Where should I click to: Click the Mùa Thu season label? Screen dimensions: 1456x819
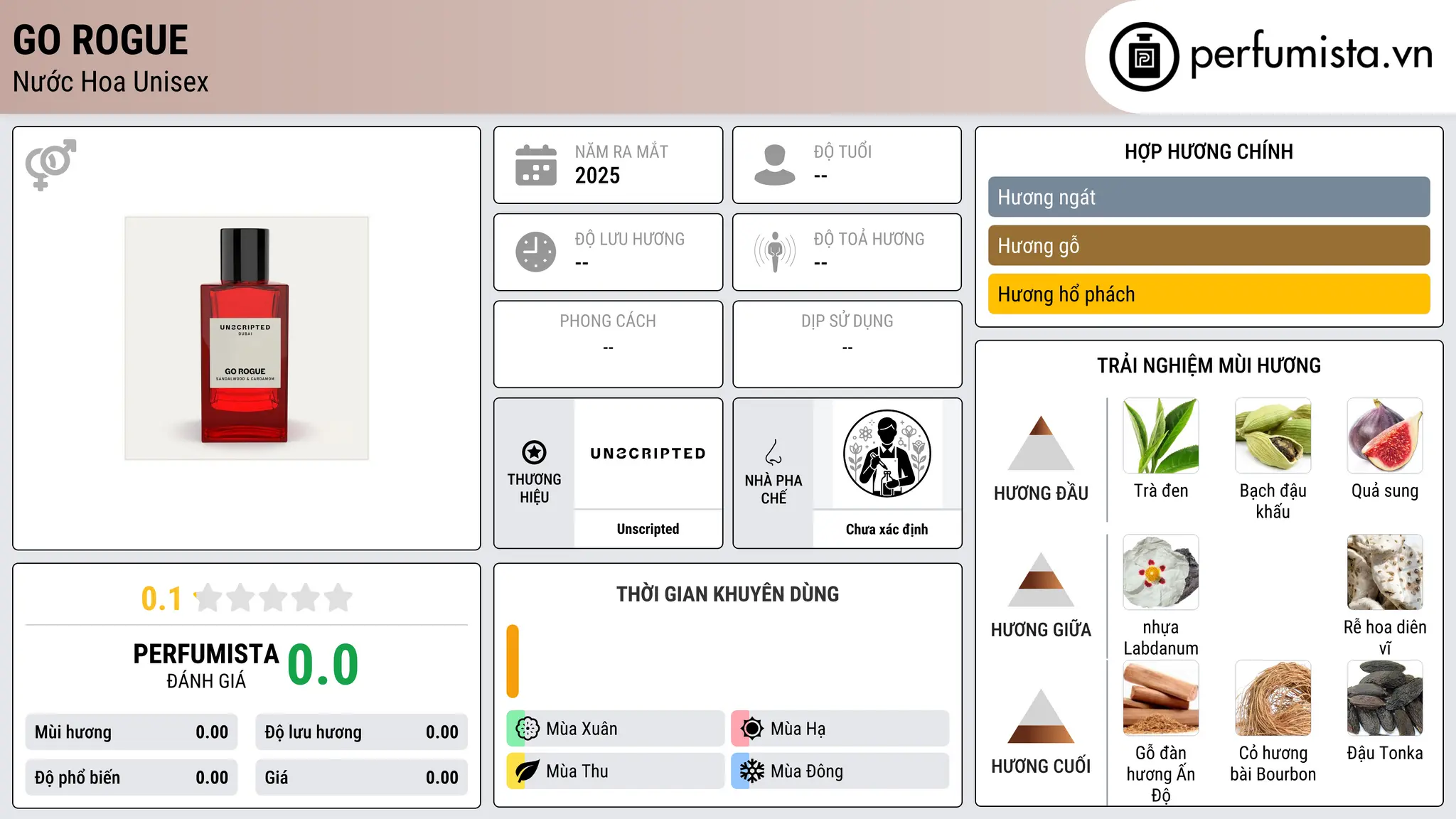pos(577,771)
